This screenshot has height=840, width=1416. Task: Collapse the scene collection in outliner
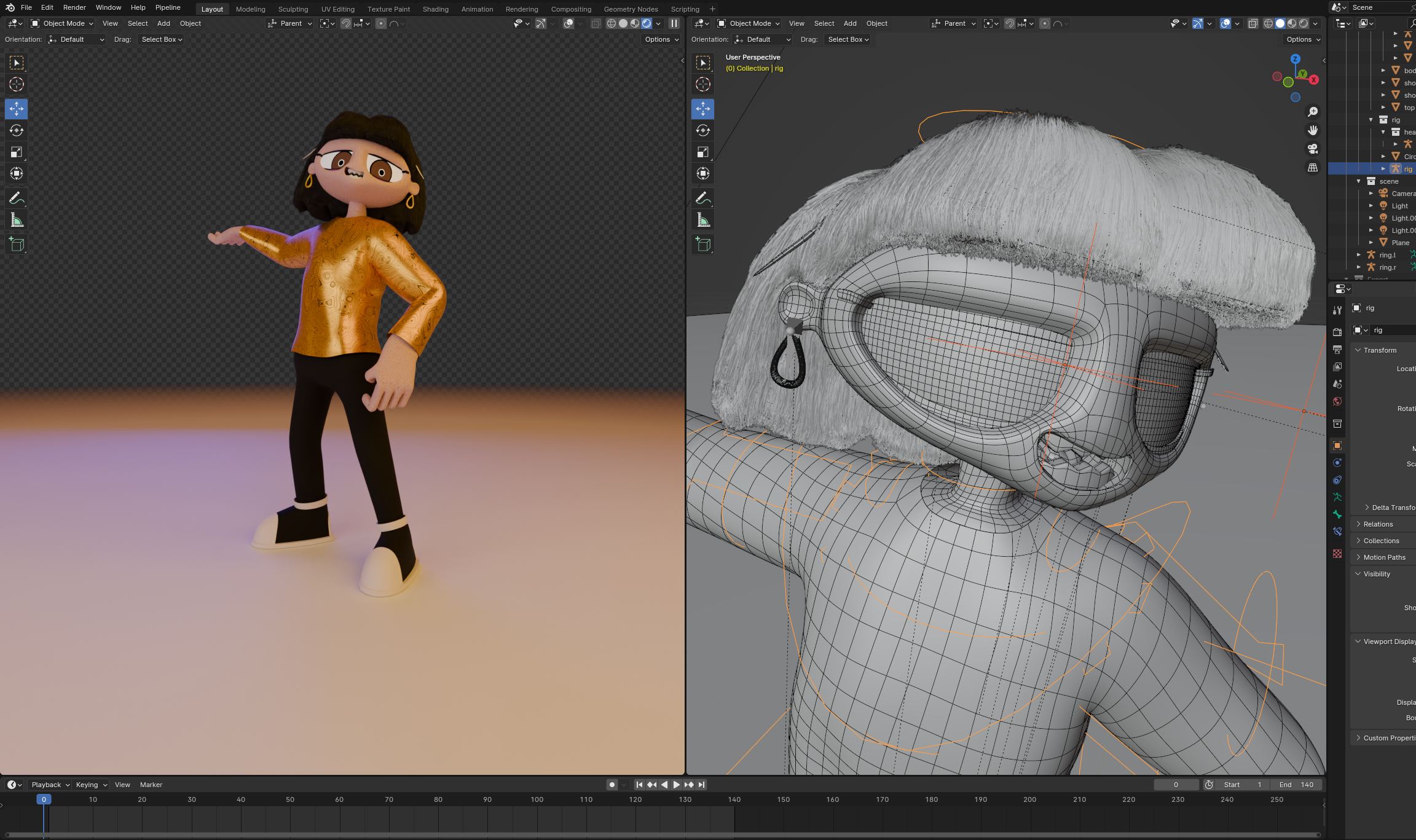coord(1359,181)
